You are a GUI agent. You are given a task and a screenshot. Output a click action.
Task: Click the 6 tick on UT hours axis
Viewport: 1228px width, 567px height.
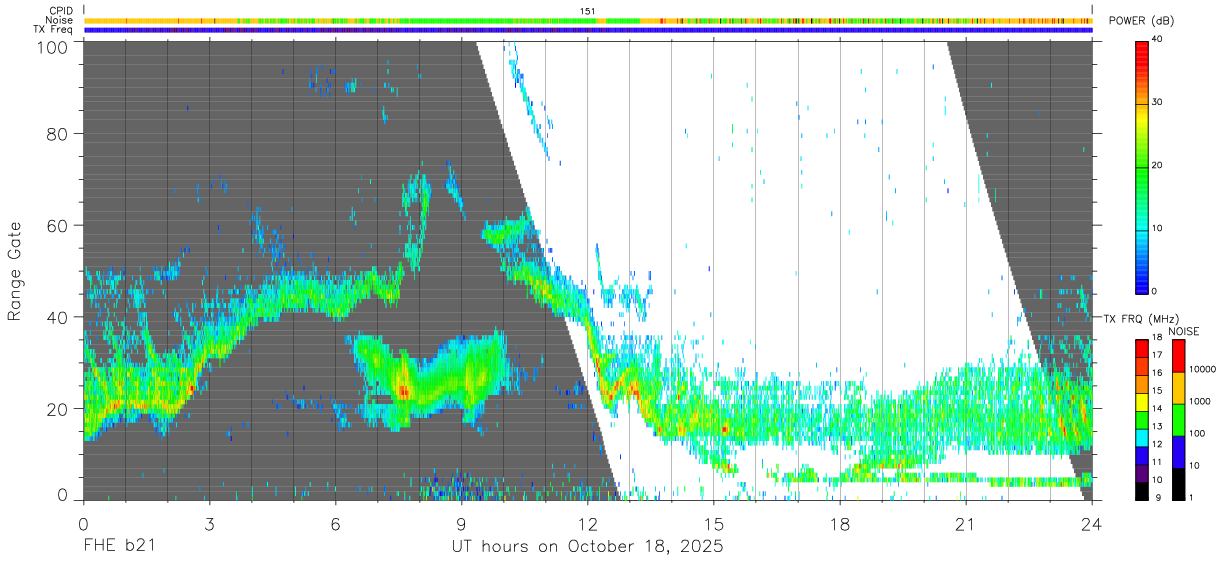[336, 522]
